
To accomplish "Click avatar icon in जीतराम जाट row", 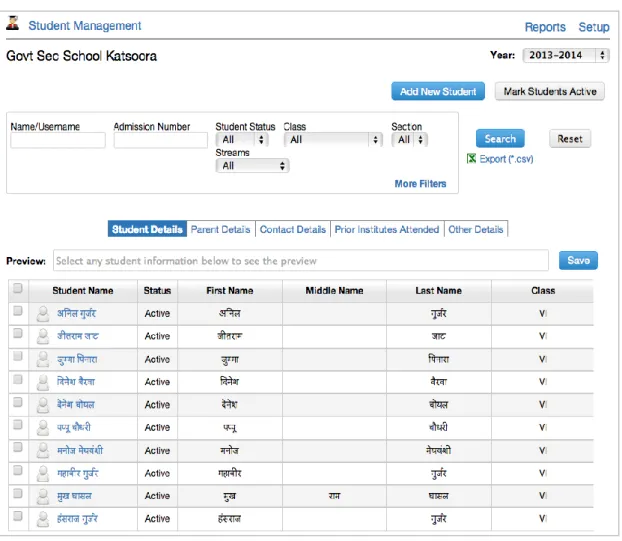I will pos(43,336).
